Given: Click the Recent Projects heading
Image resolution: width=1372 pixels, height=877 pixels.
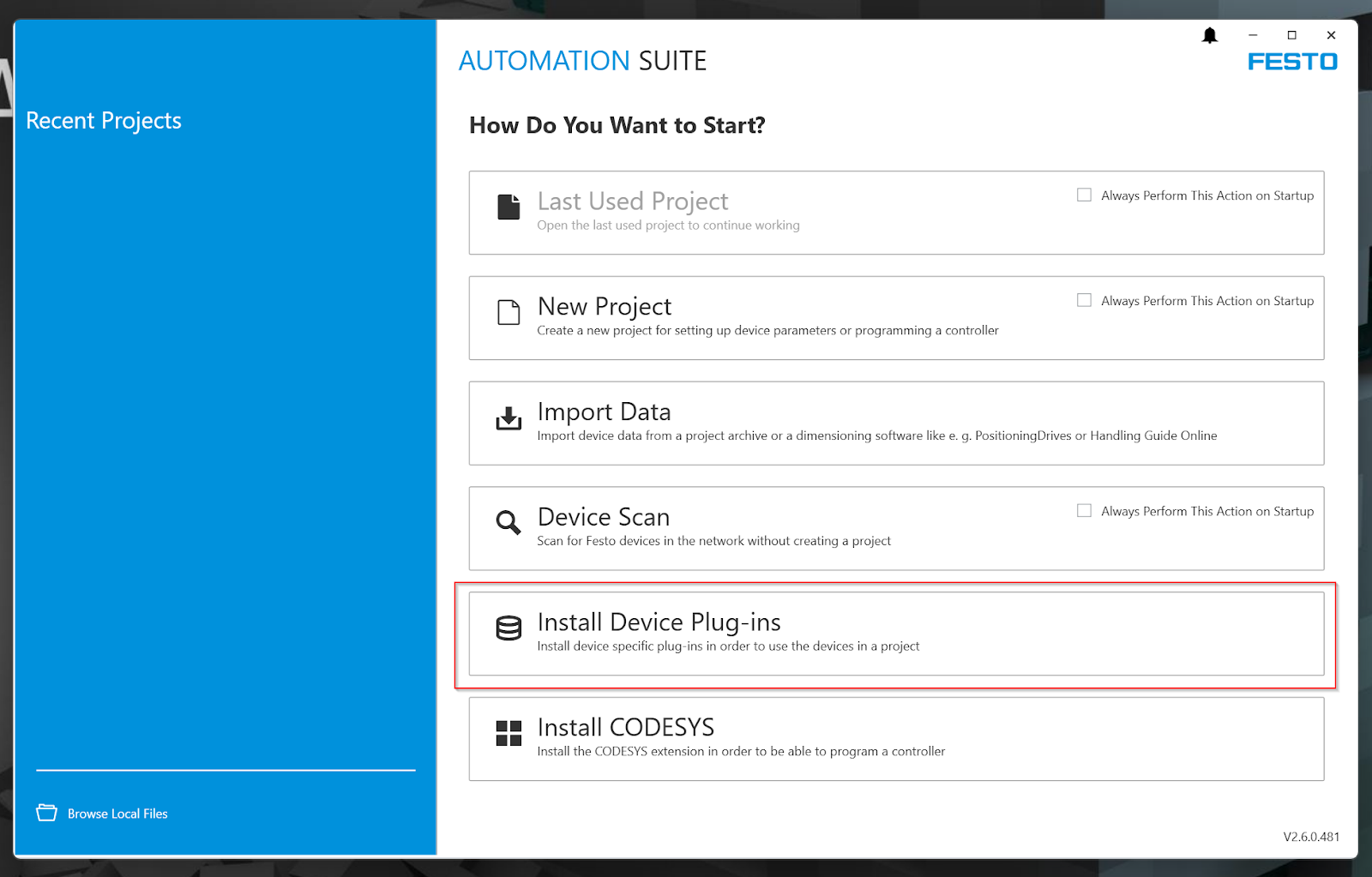Looking at the screenshot, I should 104,120.
